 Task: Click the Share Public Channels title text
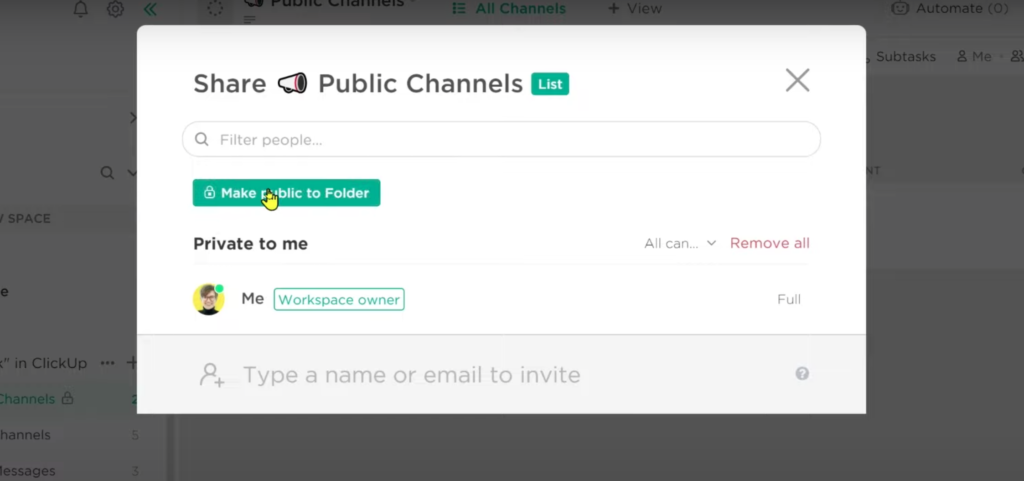pos(358,84)
